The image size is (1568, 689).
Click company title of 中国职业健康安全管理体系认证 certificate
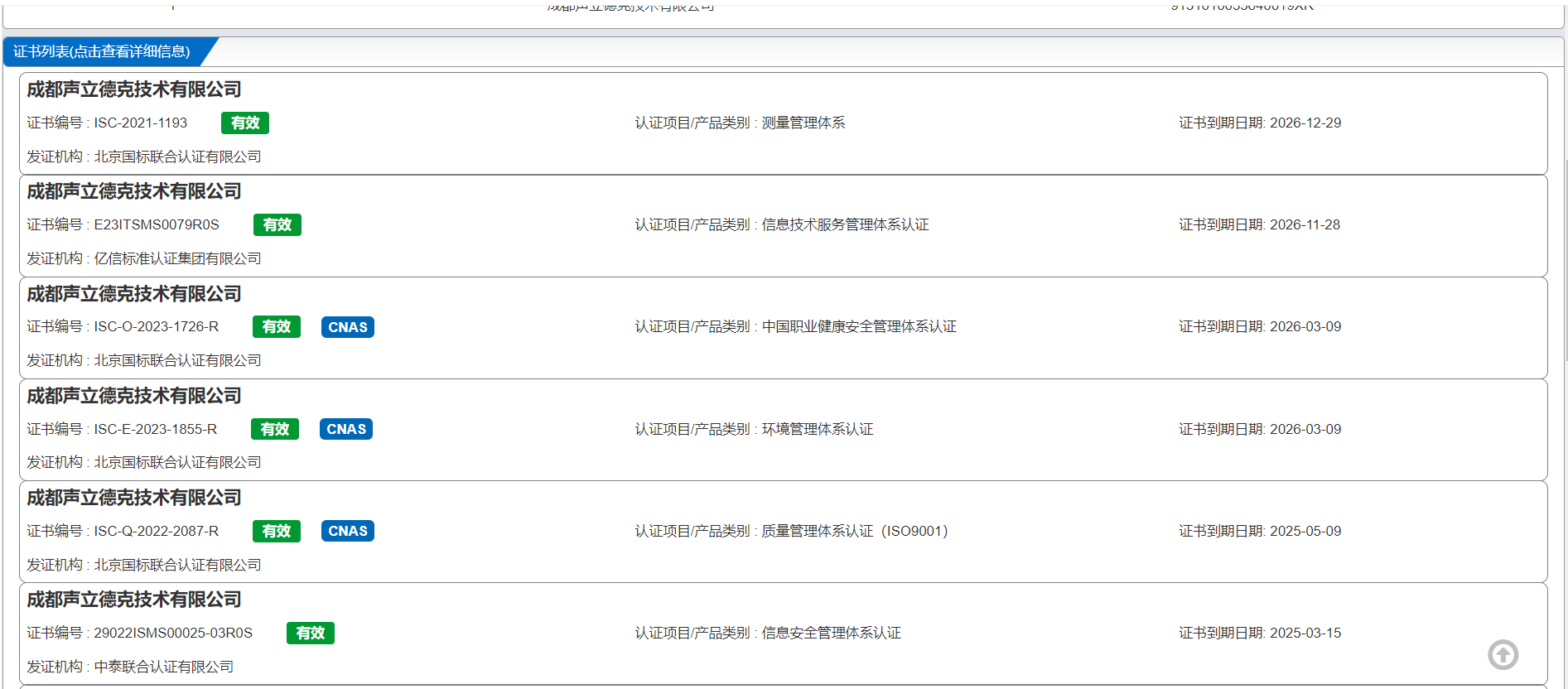point(134,294)
